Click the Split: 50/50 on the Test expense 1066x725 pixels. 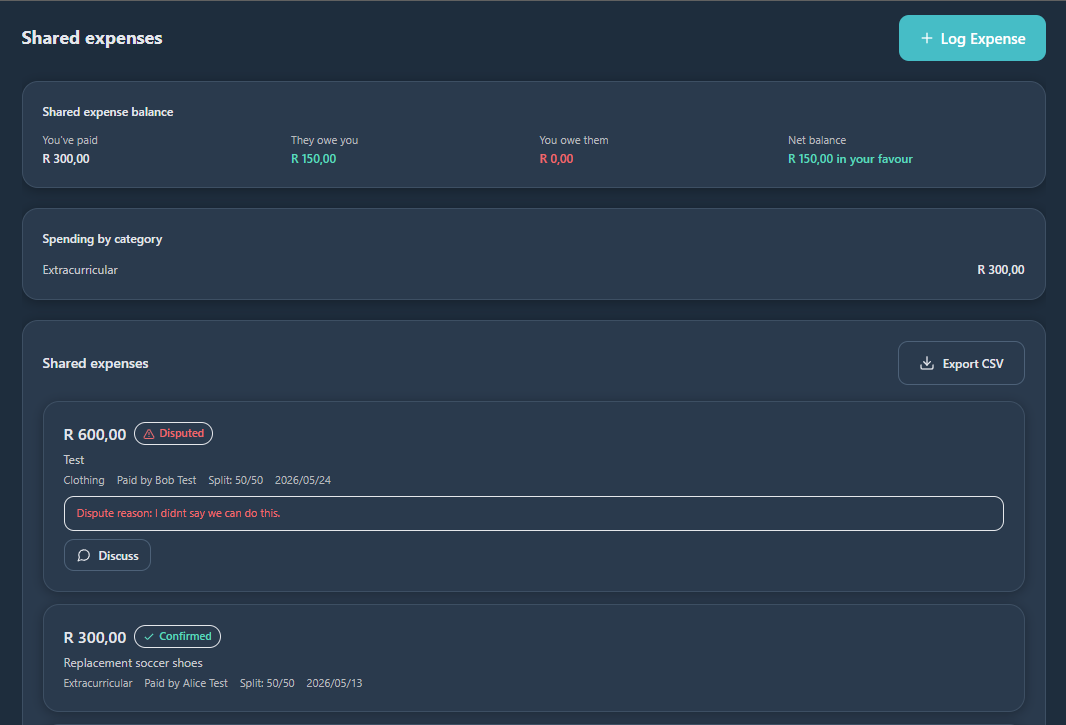coord(235,480)
